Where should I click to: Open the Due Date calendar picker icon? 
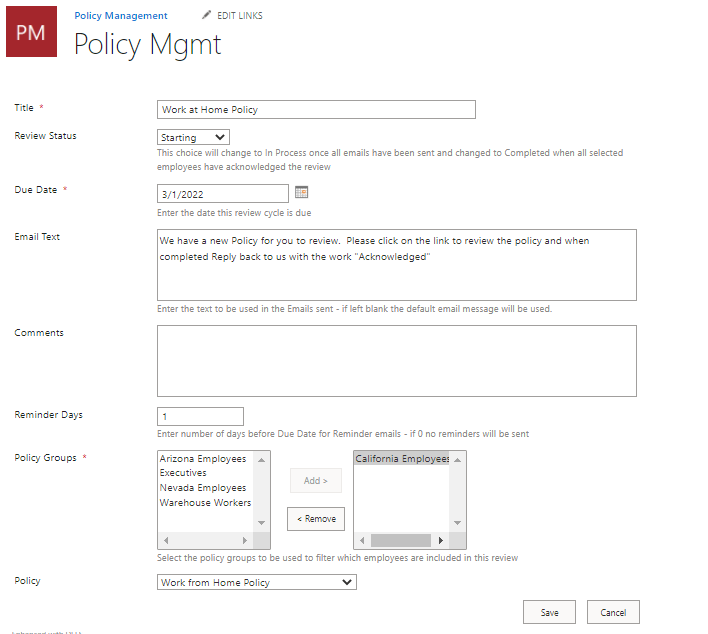(301, 192)
